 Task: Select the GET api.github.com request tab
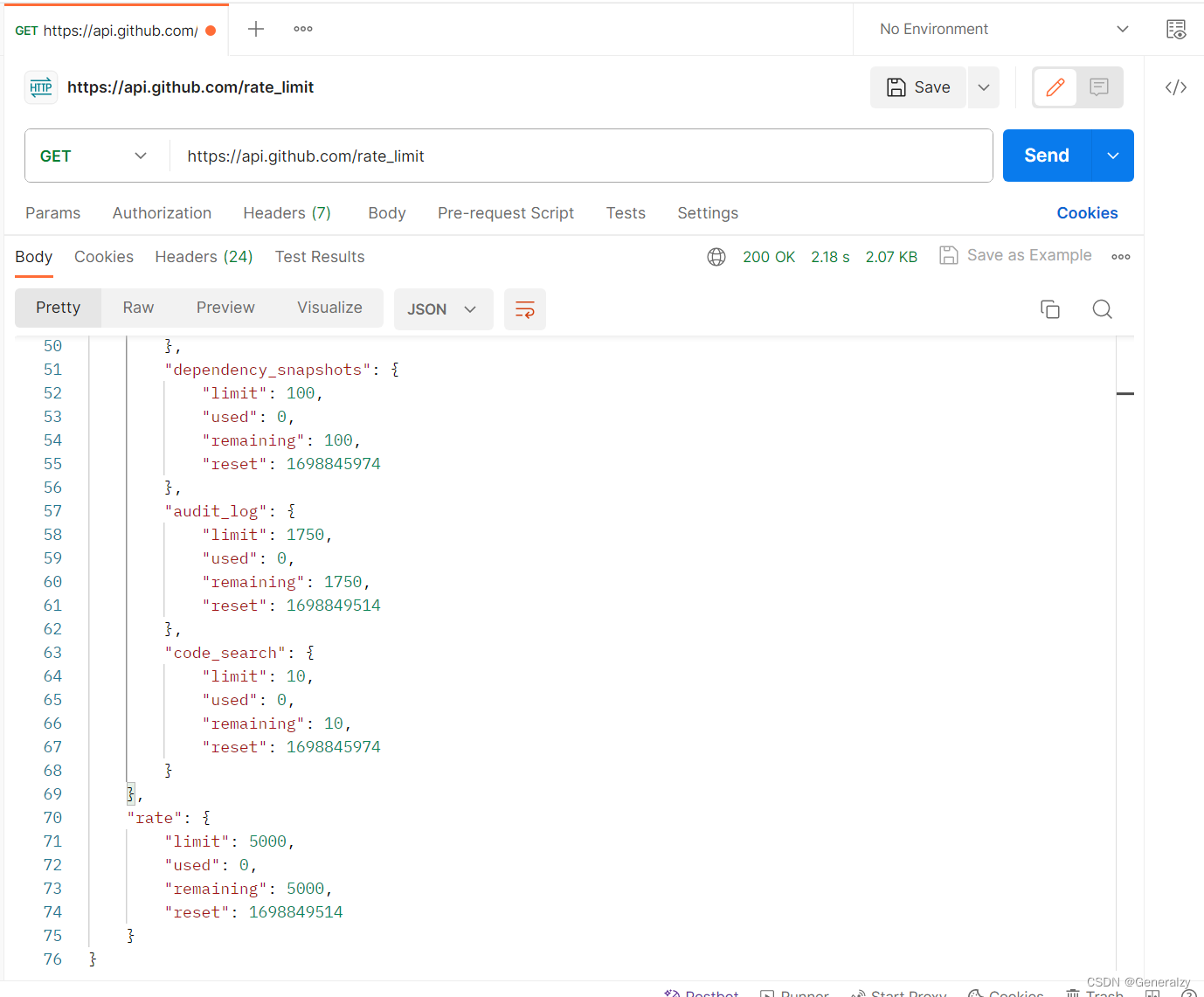(x=114, y=31)
